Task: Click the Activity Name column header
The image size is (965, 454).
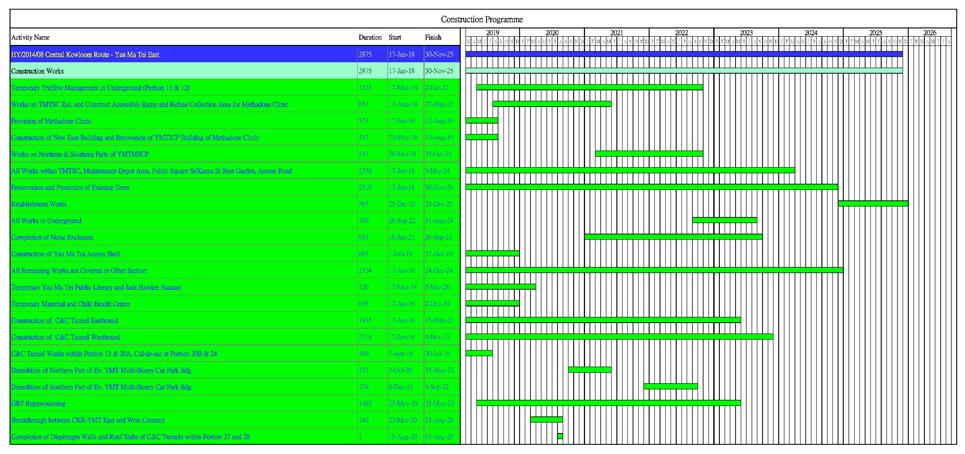Action: coord(30,37)
